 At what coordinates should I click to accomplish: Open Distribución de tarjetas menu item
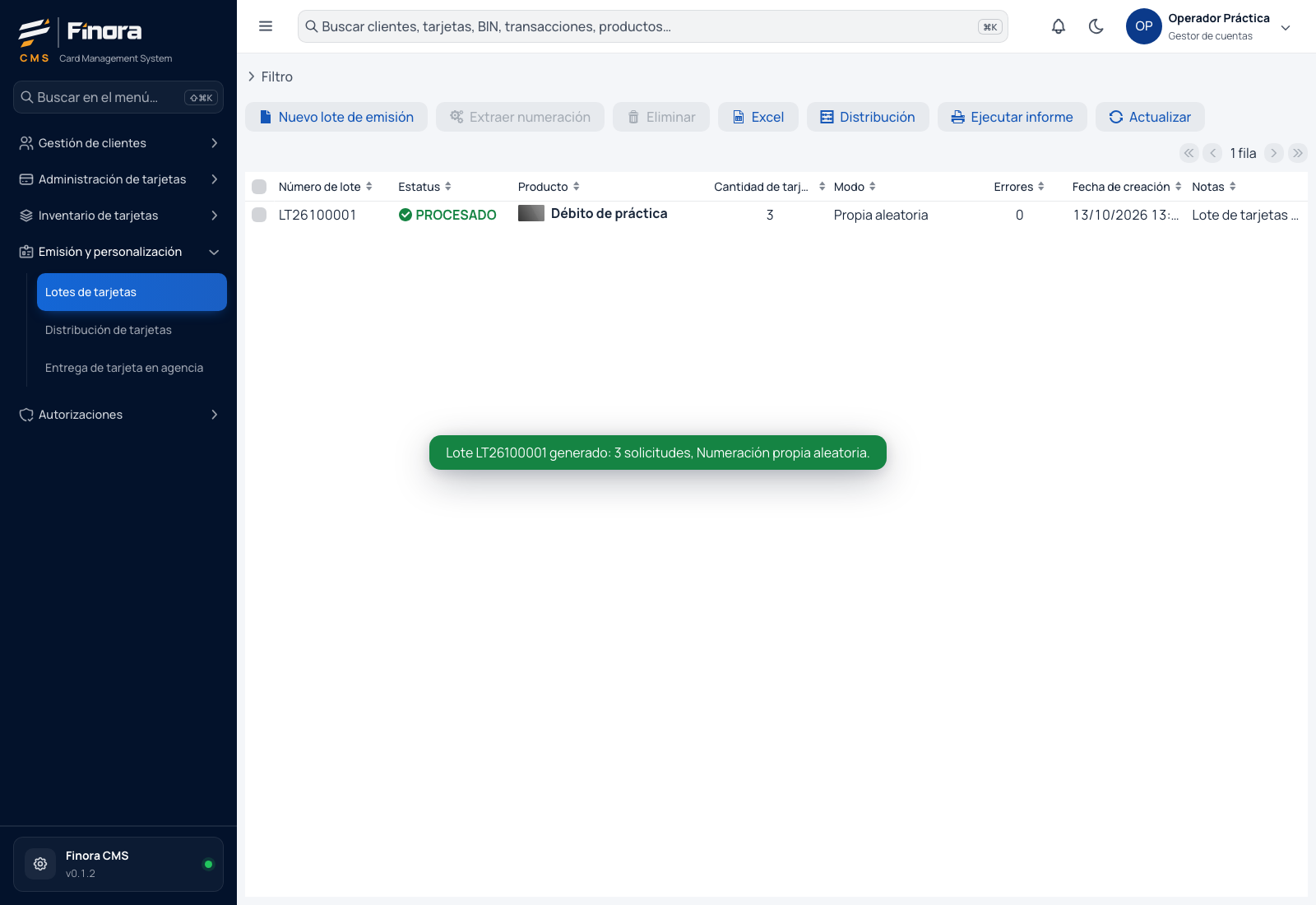point(132,330)
